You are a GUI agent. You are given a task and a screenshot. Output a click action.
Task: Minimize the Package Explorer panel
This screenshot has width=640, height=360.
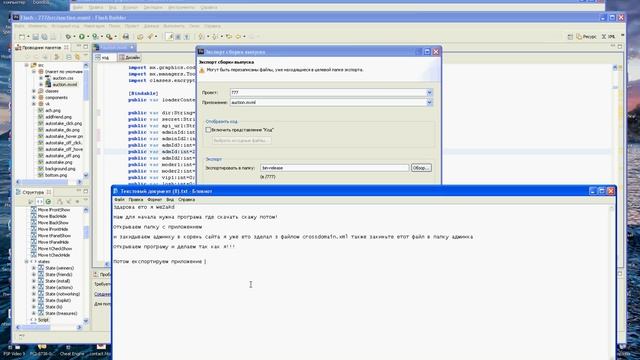click(x=79, y=47)
